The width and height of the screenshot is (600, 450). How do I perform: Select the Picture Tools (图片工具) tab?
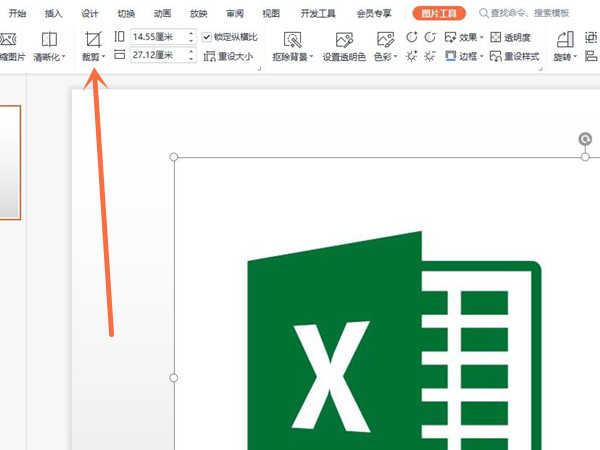439,14
